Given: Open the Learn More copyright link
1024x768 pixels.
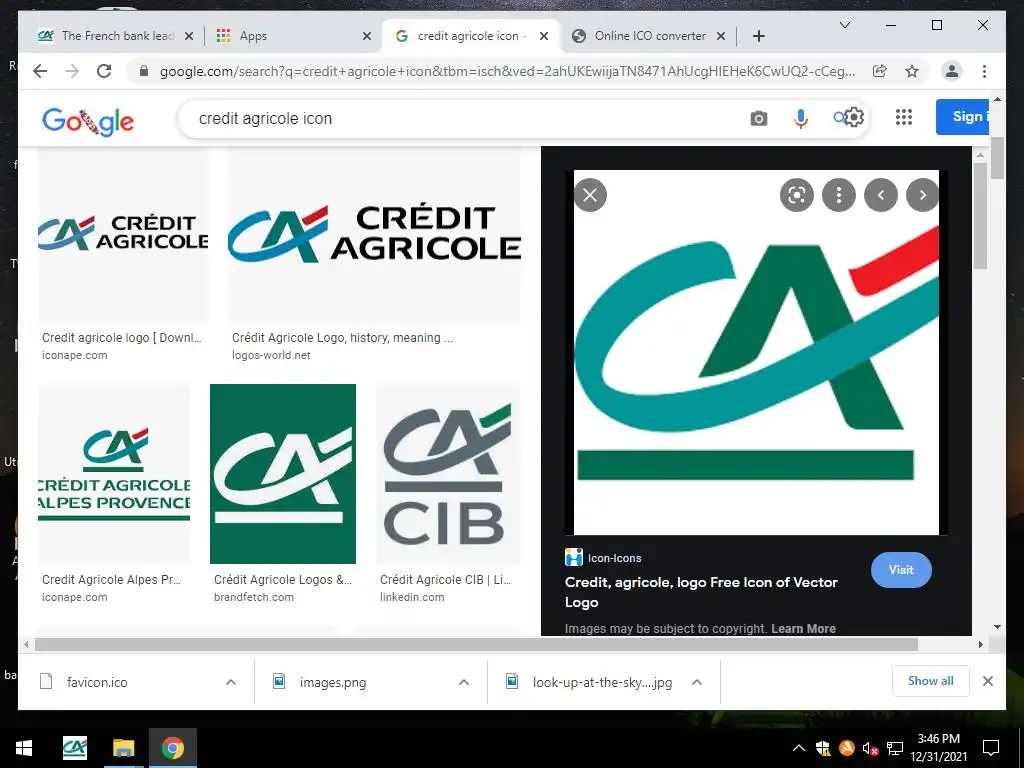Looking at the screenshot, I should point(803,628).
